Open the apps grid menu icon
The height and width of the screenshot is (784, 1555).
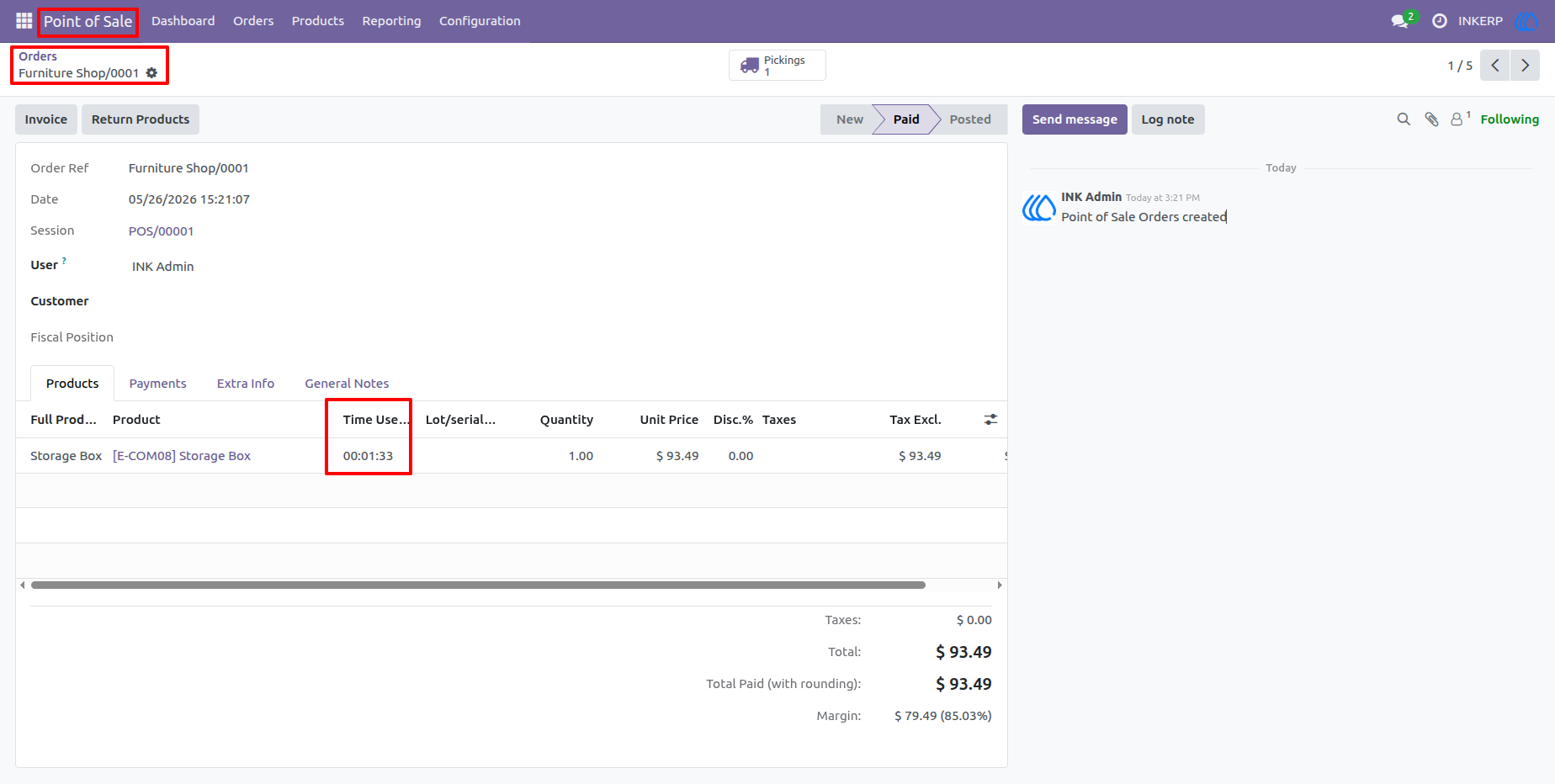point(24,21)
